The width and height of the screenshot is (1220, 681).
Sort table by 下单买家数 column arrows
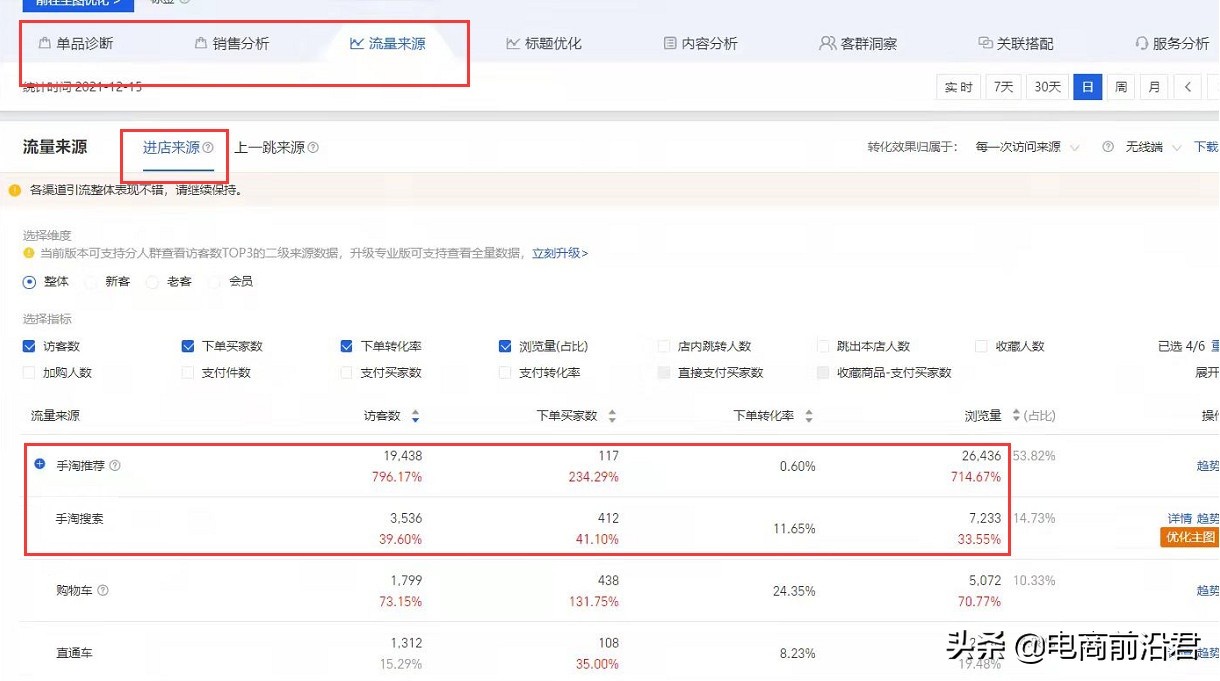click(612, 416)
